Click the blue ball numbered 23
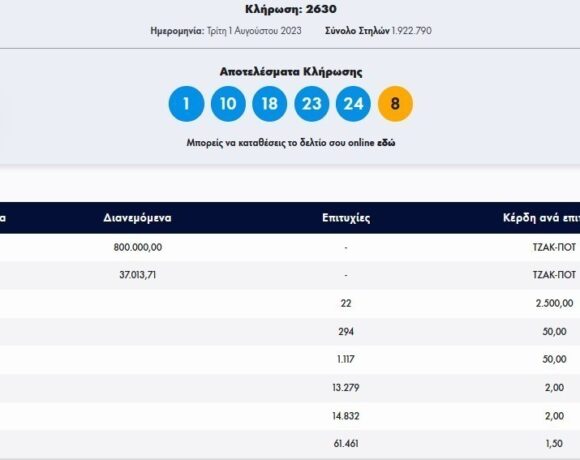The image size is (580, 460). pos(311,104)
